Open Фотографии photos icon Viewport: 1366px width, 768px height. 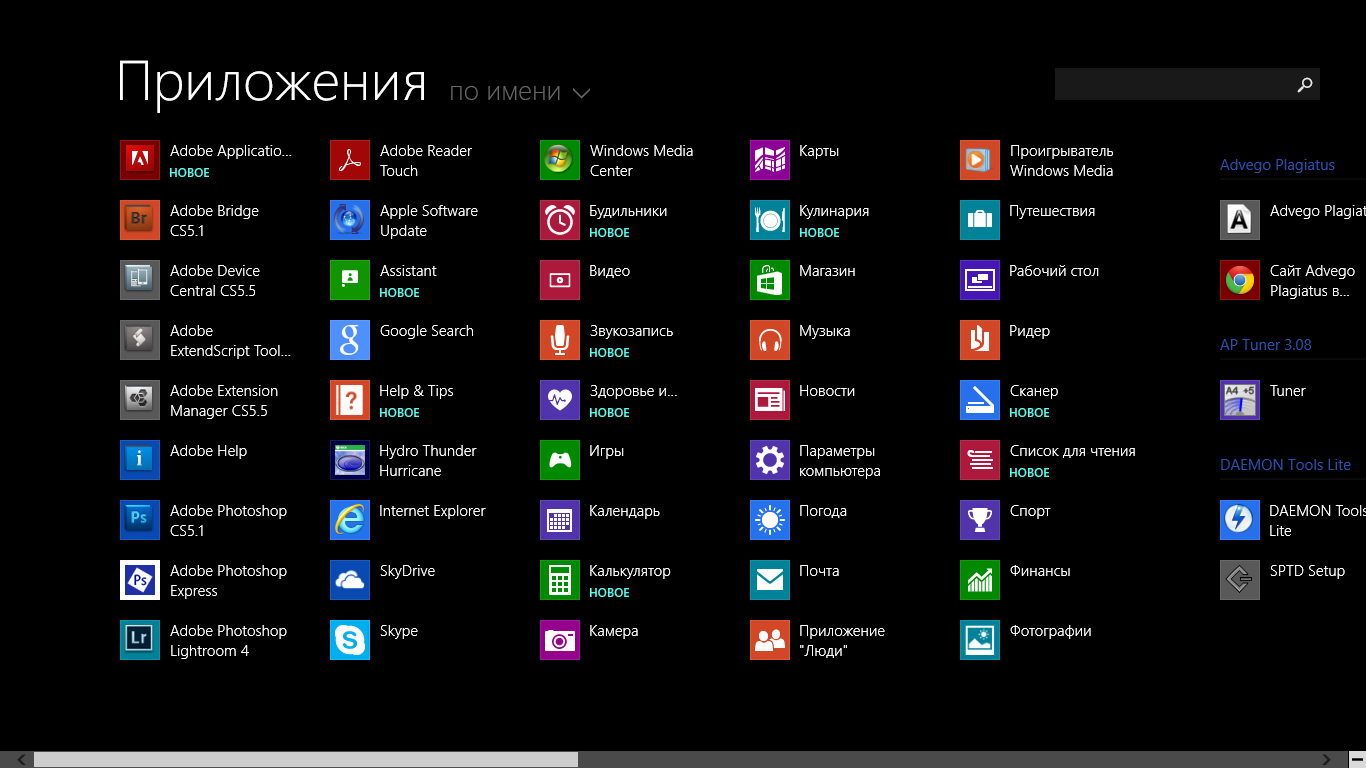(x=980, y=640)
